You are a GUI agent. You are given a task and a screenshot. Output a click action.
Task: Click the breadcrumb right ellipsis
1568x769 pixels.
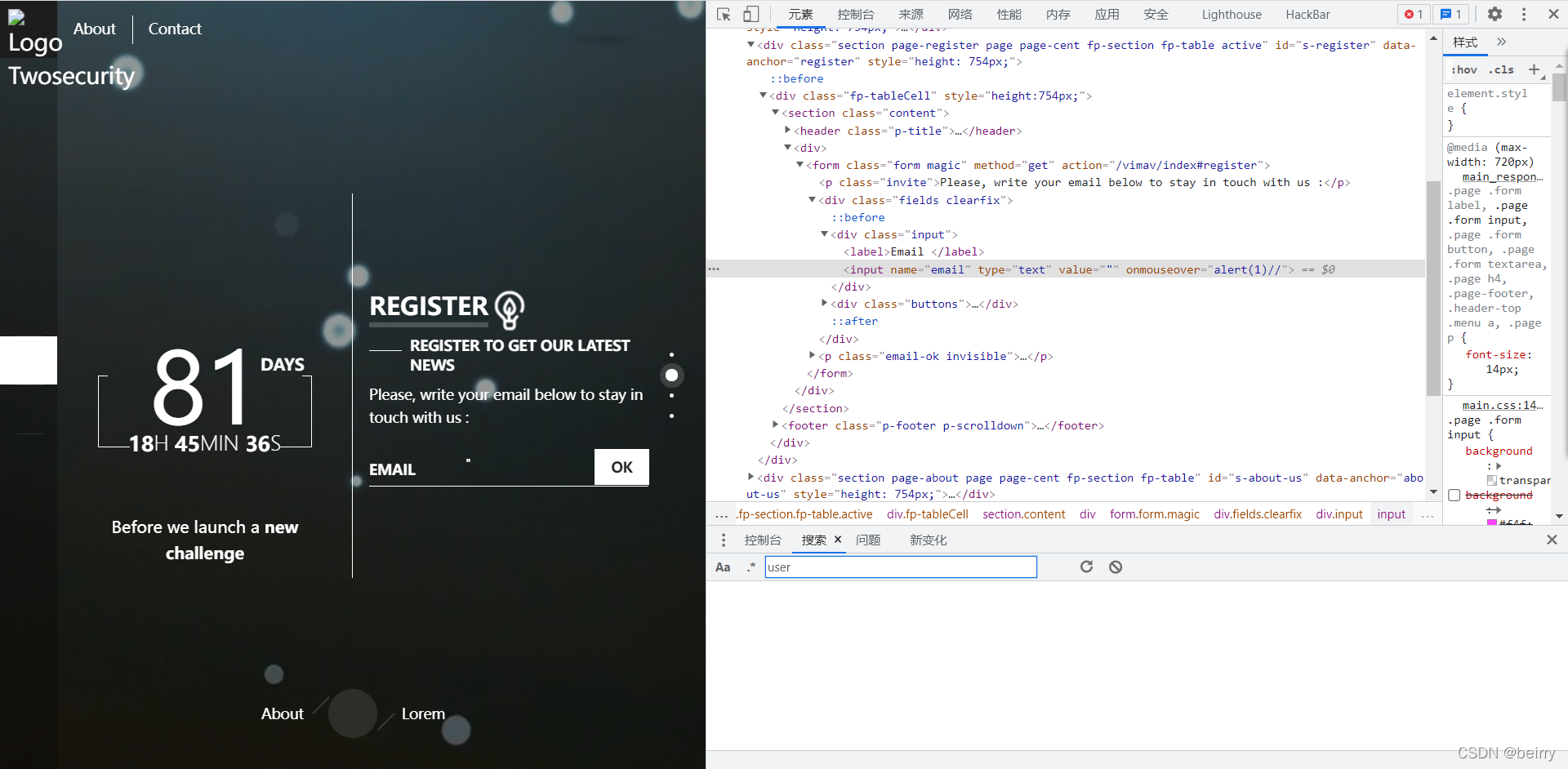[1428, 514]
